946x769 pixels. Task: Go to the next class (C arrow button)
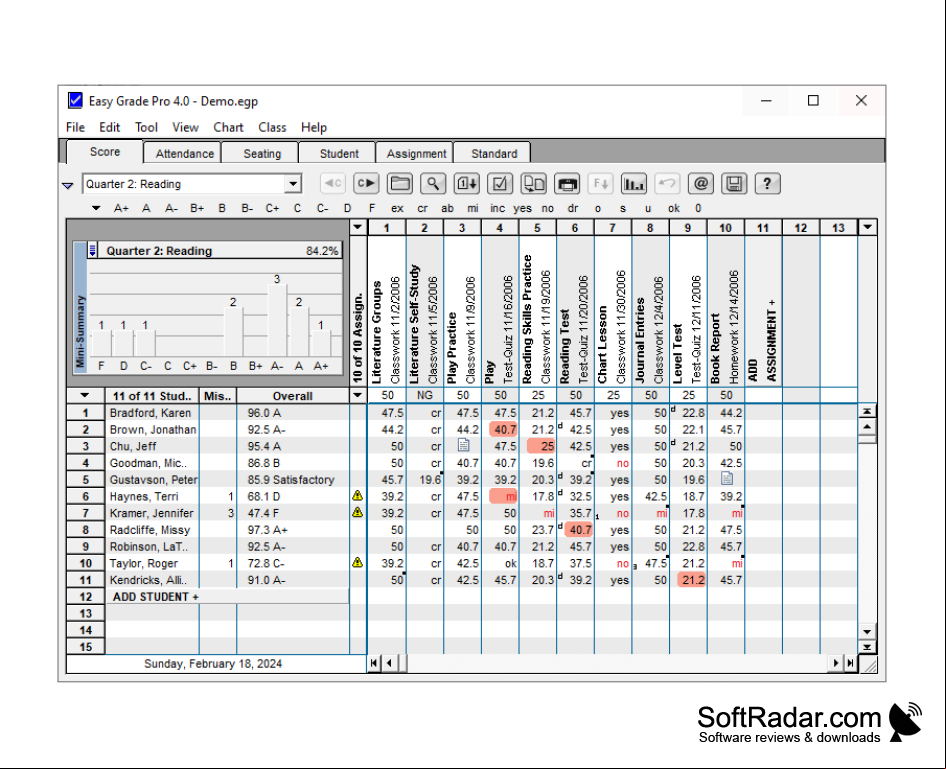point(366,183)
